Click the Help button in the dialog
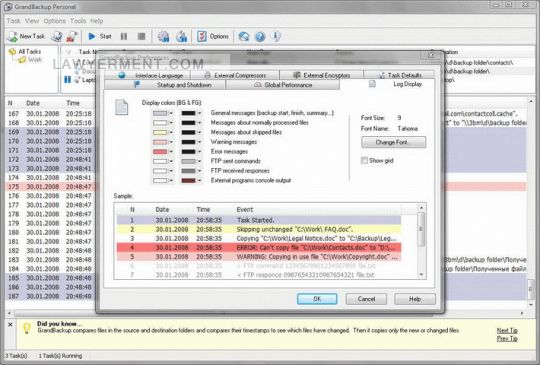The image size is (540, 365). point(415,299)
